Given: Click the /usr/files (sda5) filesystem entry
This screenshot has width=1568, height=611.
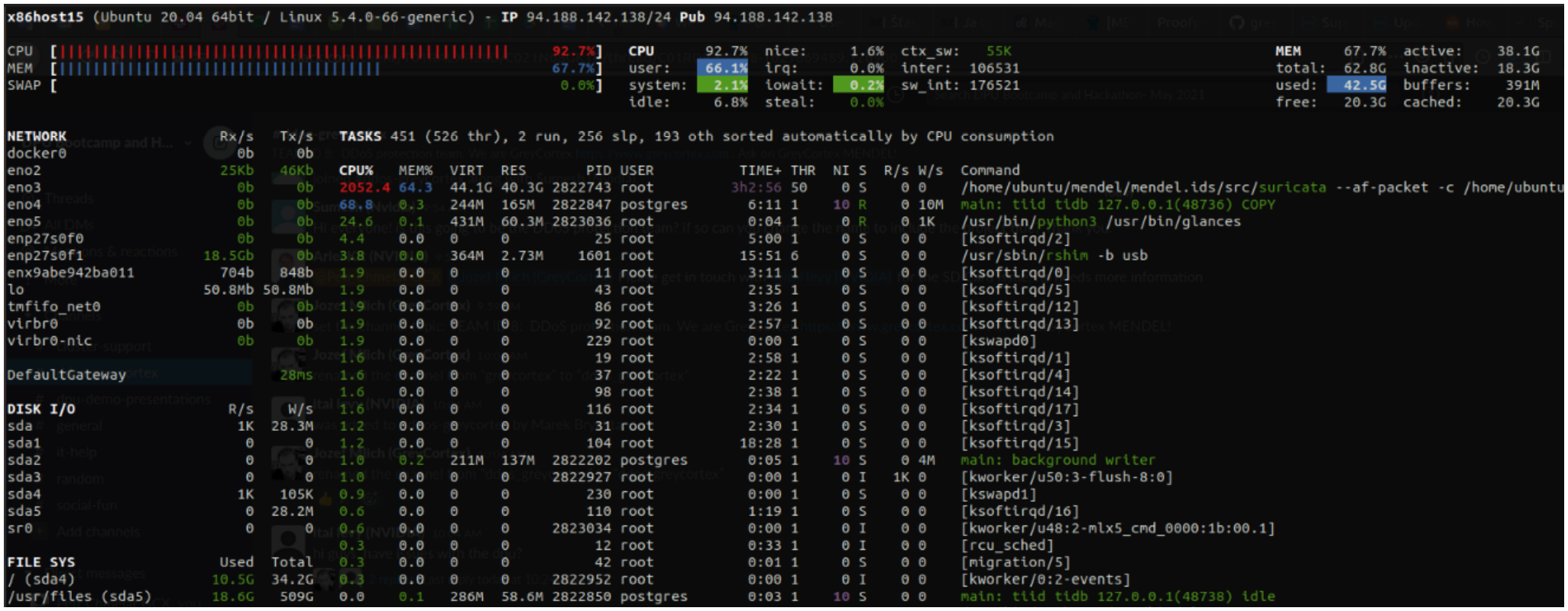Looking at the screenshot, I should (x=79, y=596).
